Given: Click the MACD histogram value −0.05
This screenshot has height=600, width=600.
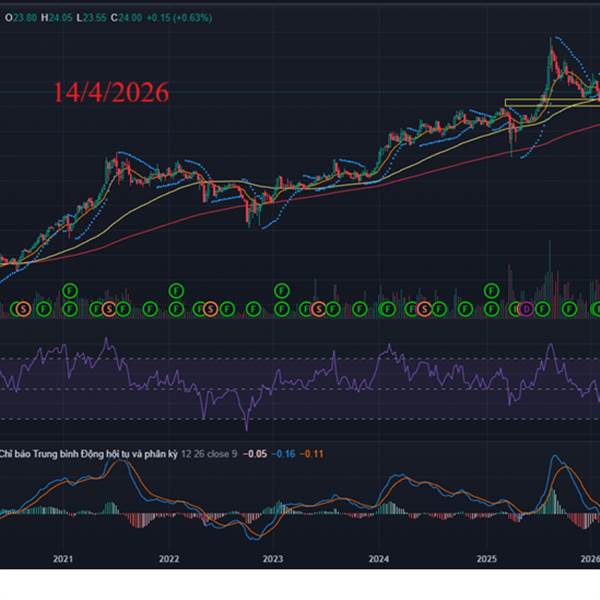Looking at the screenshot, I should (x=255, y=454).
